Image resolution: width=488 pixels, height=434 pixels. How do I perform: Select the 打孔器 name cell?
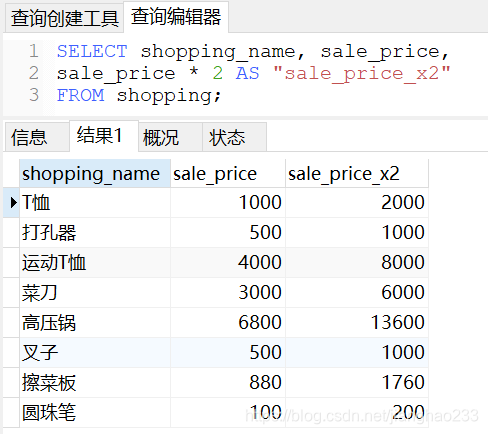coord(95,232)
